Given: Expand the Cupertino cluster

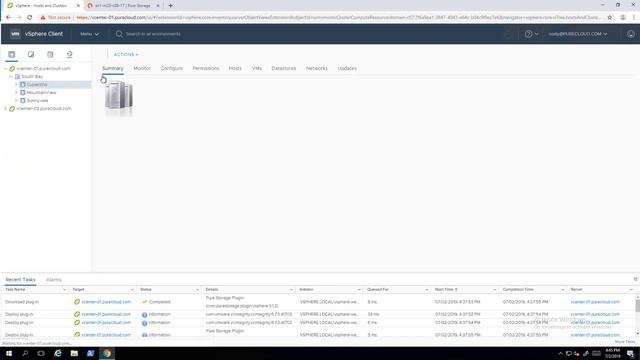Looking at the screenshot, I should tap(16, 84).
